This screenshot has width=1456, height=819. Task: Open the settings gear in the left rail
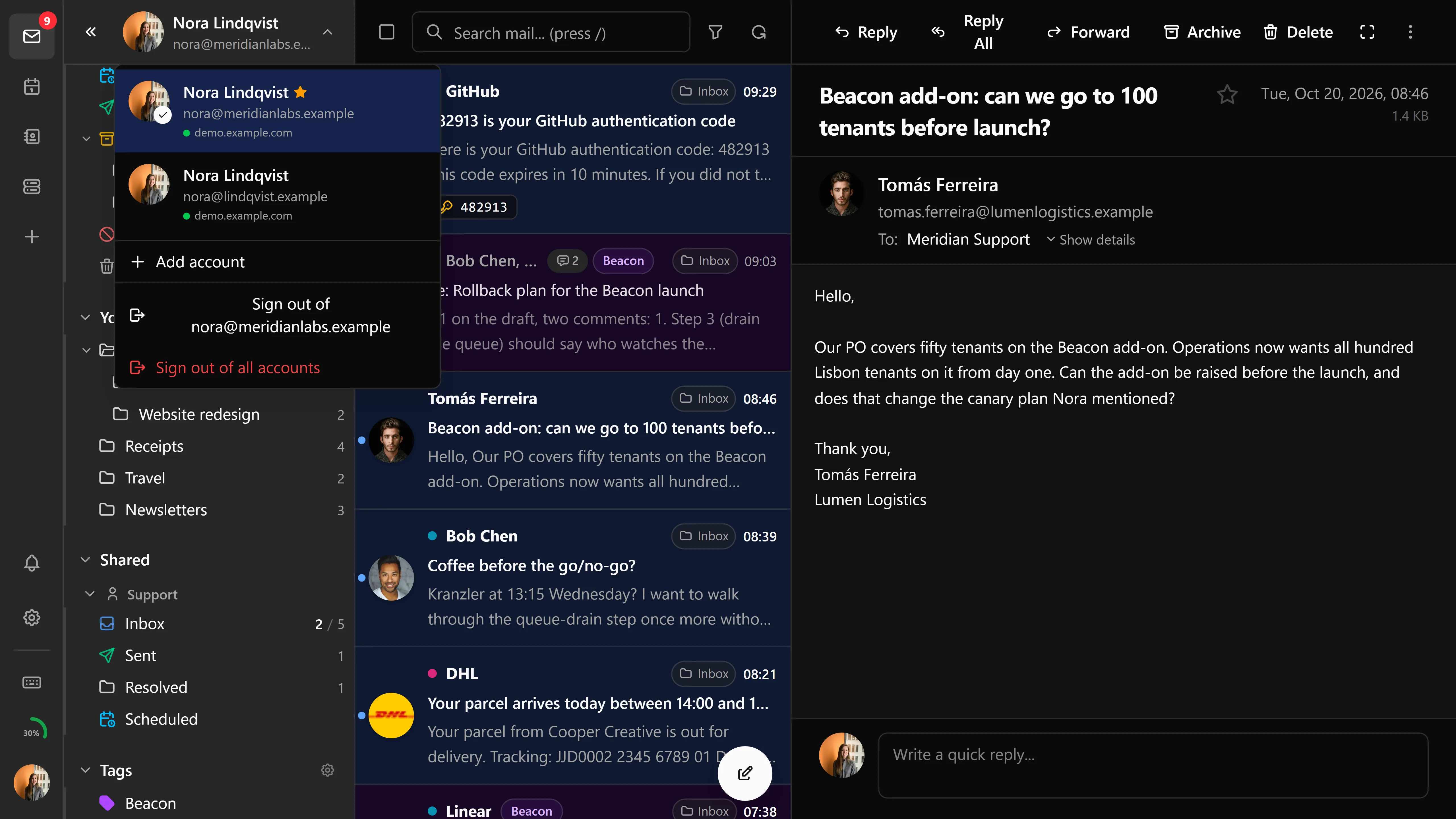coord(32,617)
